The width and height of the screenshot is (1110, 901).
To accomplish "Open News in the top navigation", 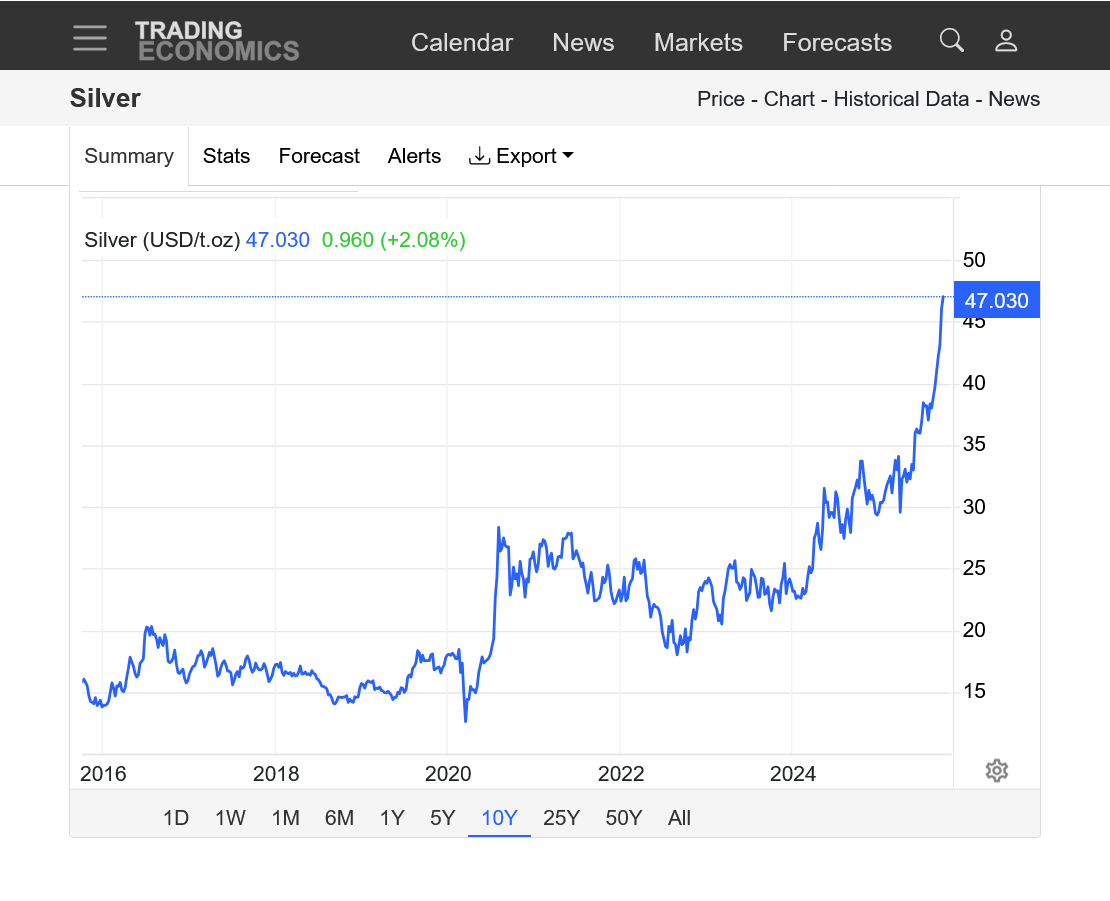I will pyautogui.click(x=583, y=42).
